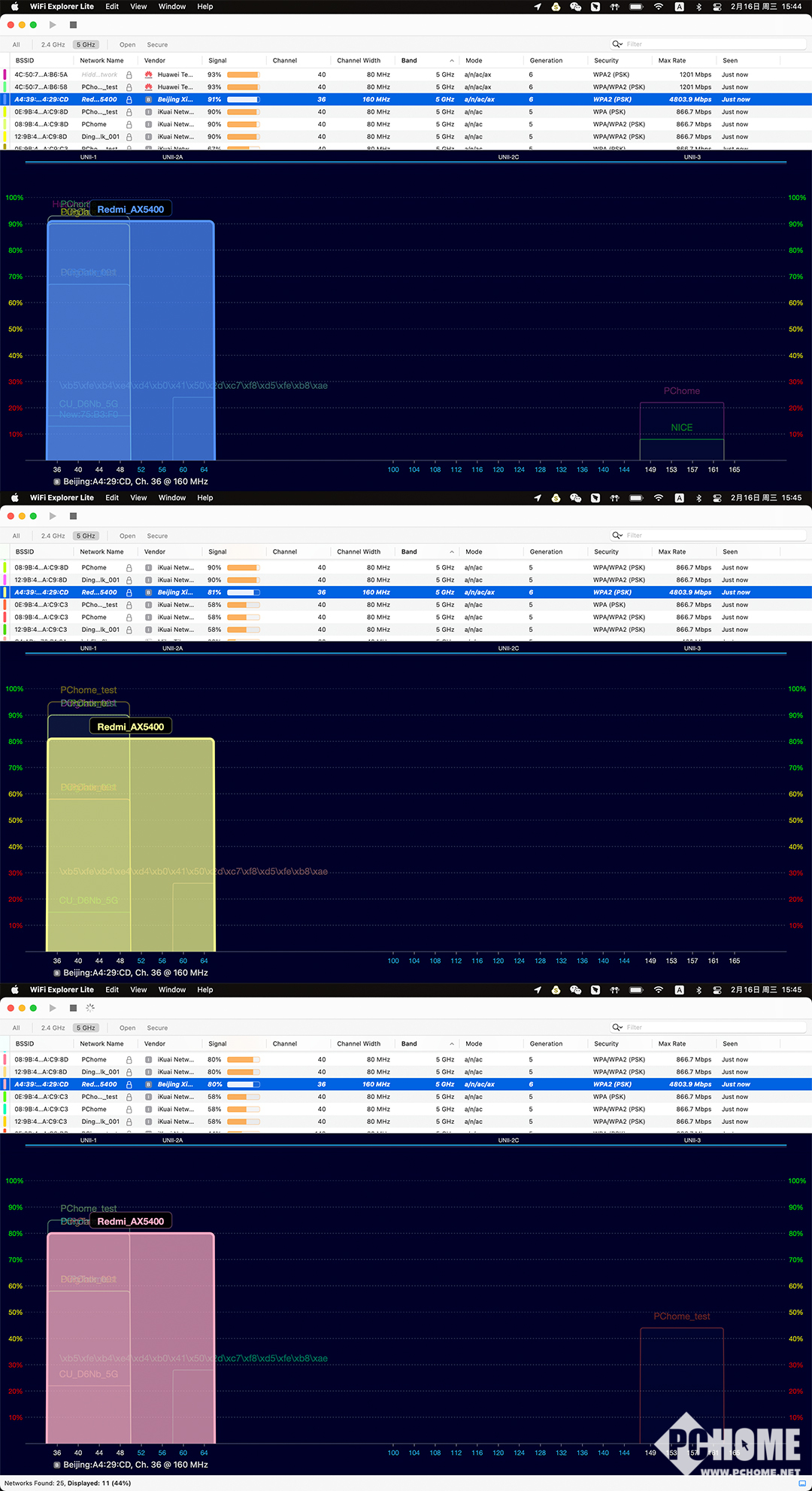Sort by Signal header in the 15:44 window
The width and height of the screenshot is (812, 1491).
pos(217,61)
